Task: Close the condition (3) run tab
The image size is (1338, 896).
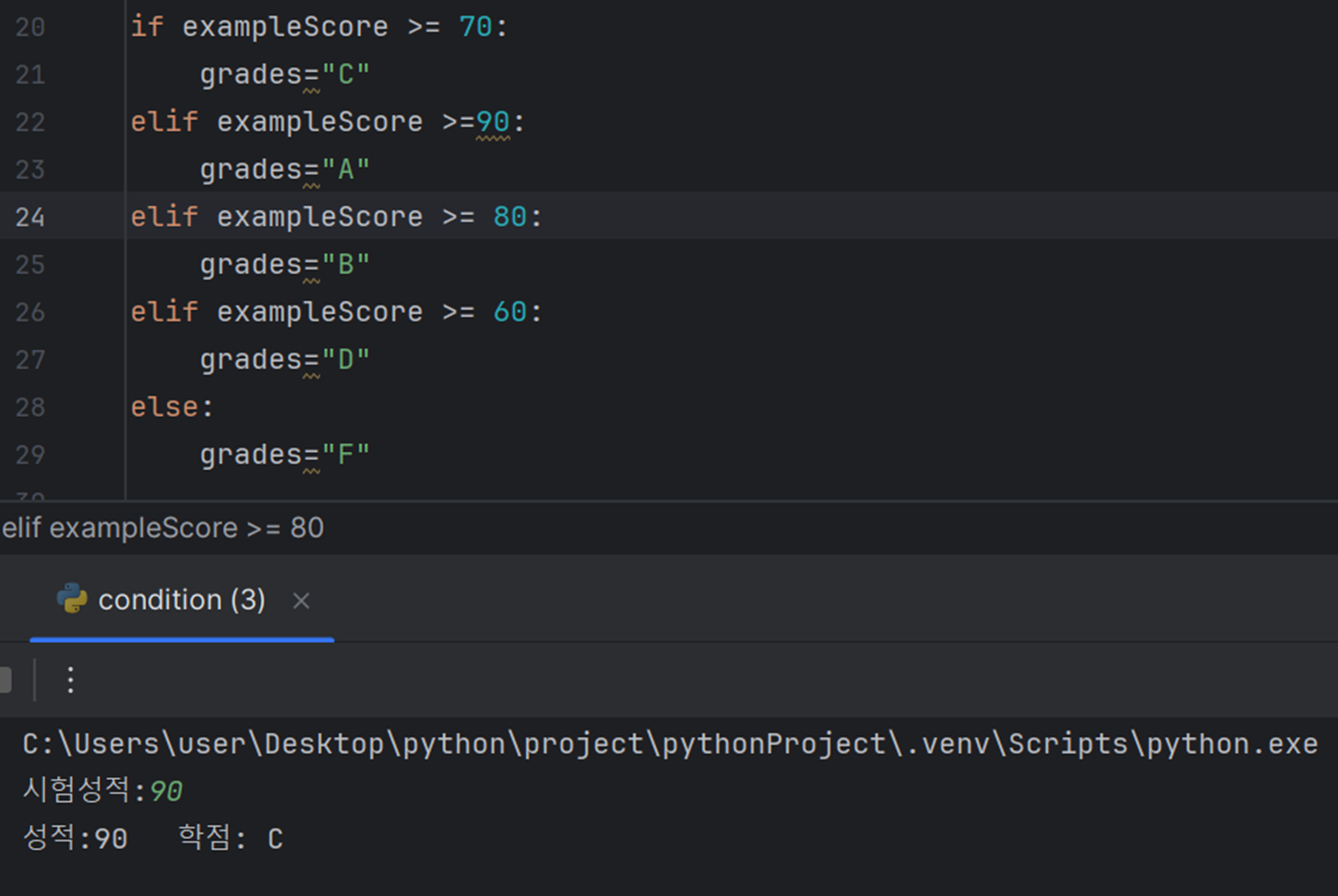Action: [301, 601]
